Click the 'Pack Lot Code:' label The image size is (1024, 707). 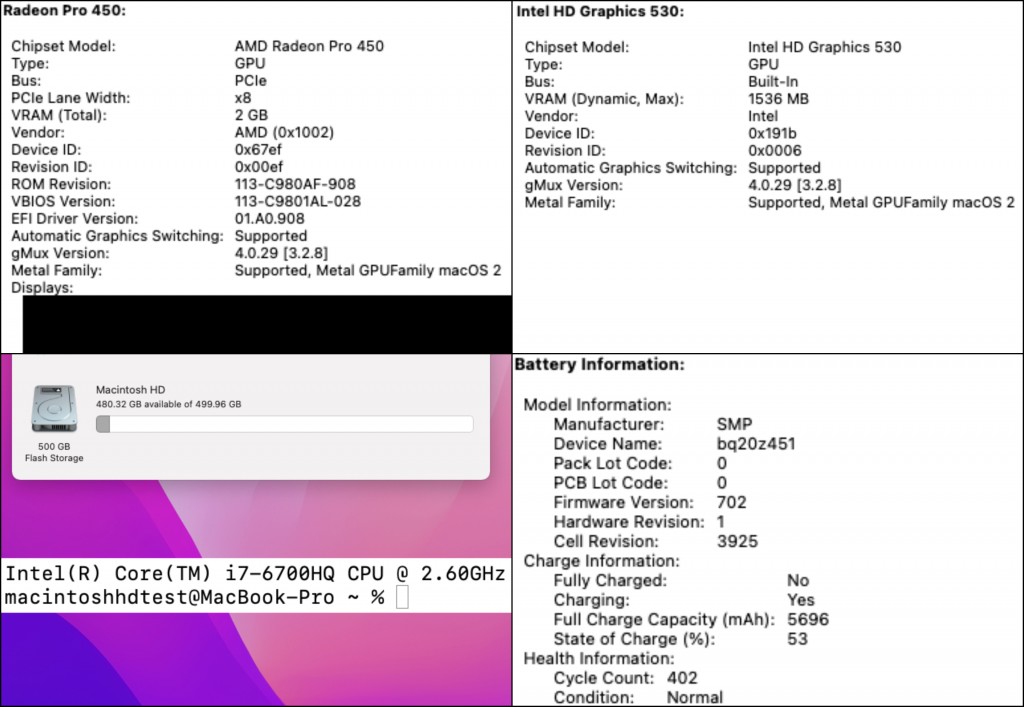click(x=612, y=463)
